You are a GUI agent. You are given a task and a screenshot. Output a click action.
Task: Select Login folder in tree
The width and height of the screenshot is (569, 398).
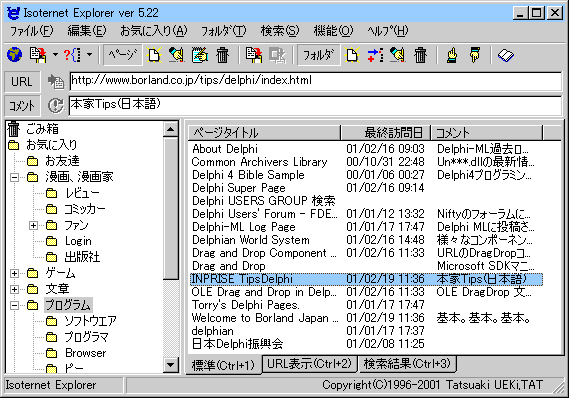tap(78, 241)
